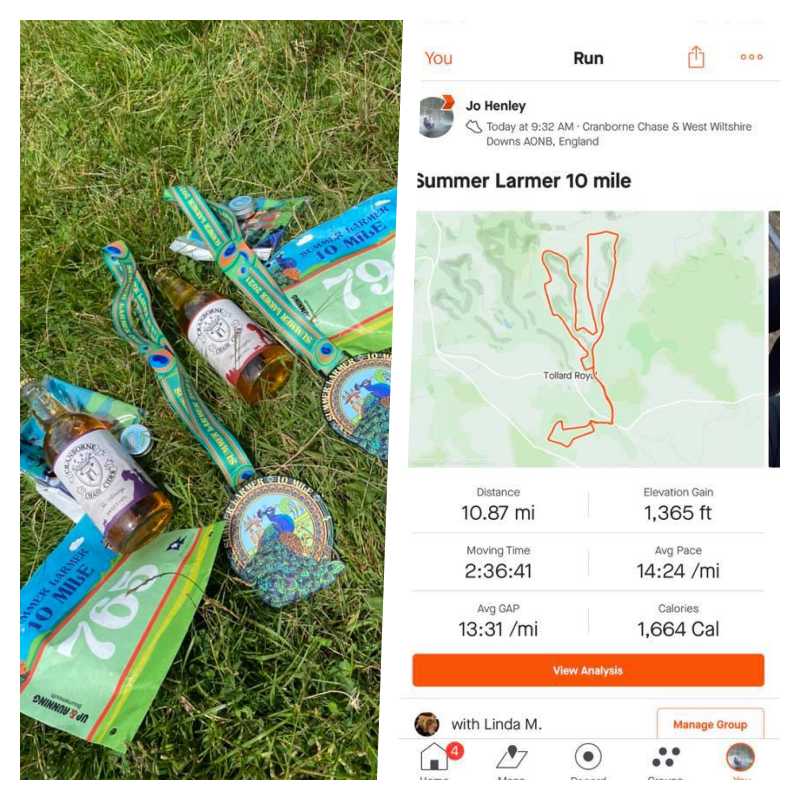The width and height of the screenshot is (800, 800).
Task: Click the Manage Group button
Action: pyautogui.click(x=710, y=723)
